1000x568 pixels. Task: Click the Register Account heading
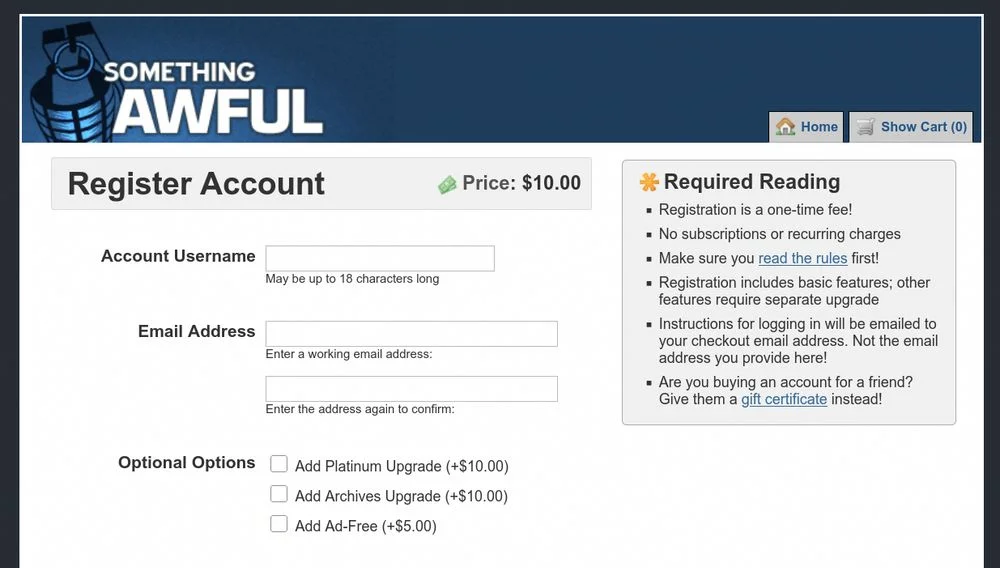pos(196,184)
